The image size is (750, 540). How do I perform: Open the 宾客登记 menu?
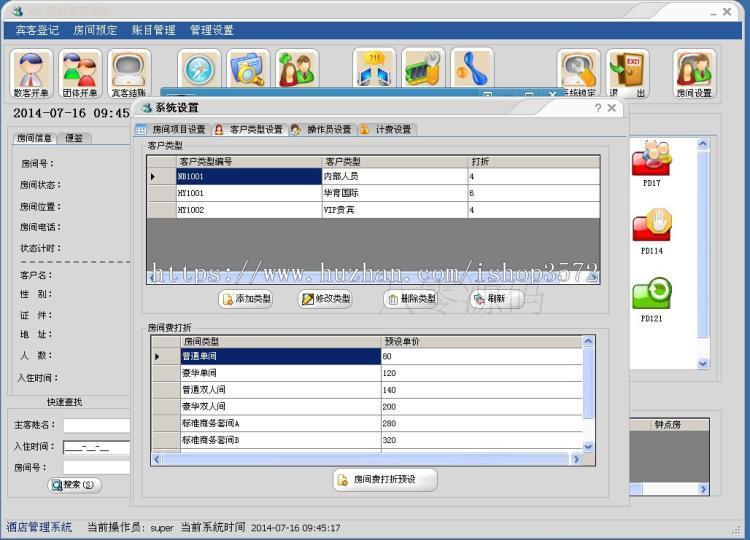tap(37, 30)
